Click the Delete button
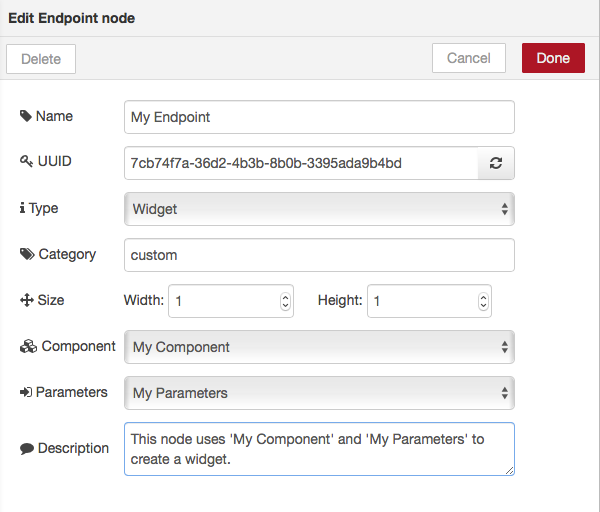Image resolution: width=600 pixels, height=512 pixels. tap(41, 59)
